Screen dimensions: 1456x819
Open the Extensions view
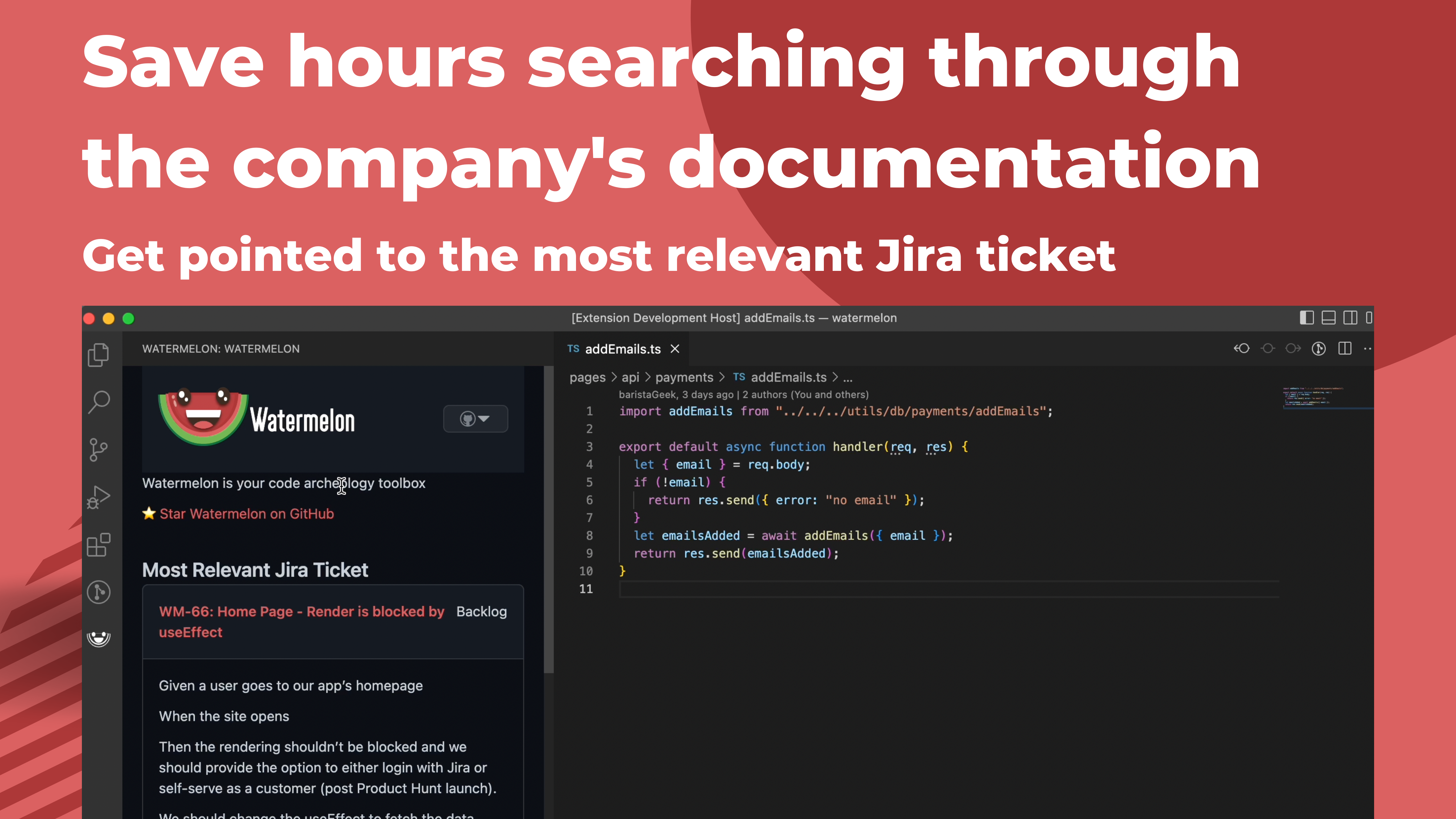click(99, 545)
